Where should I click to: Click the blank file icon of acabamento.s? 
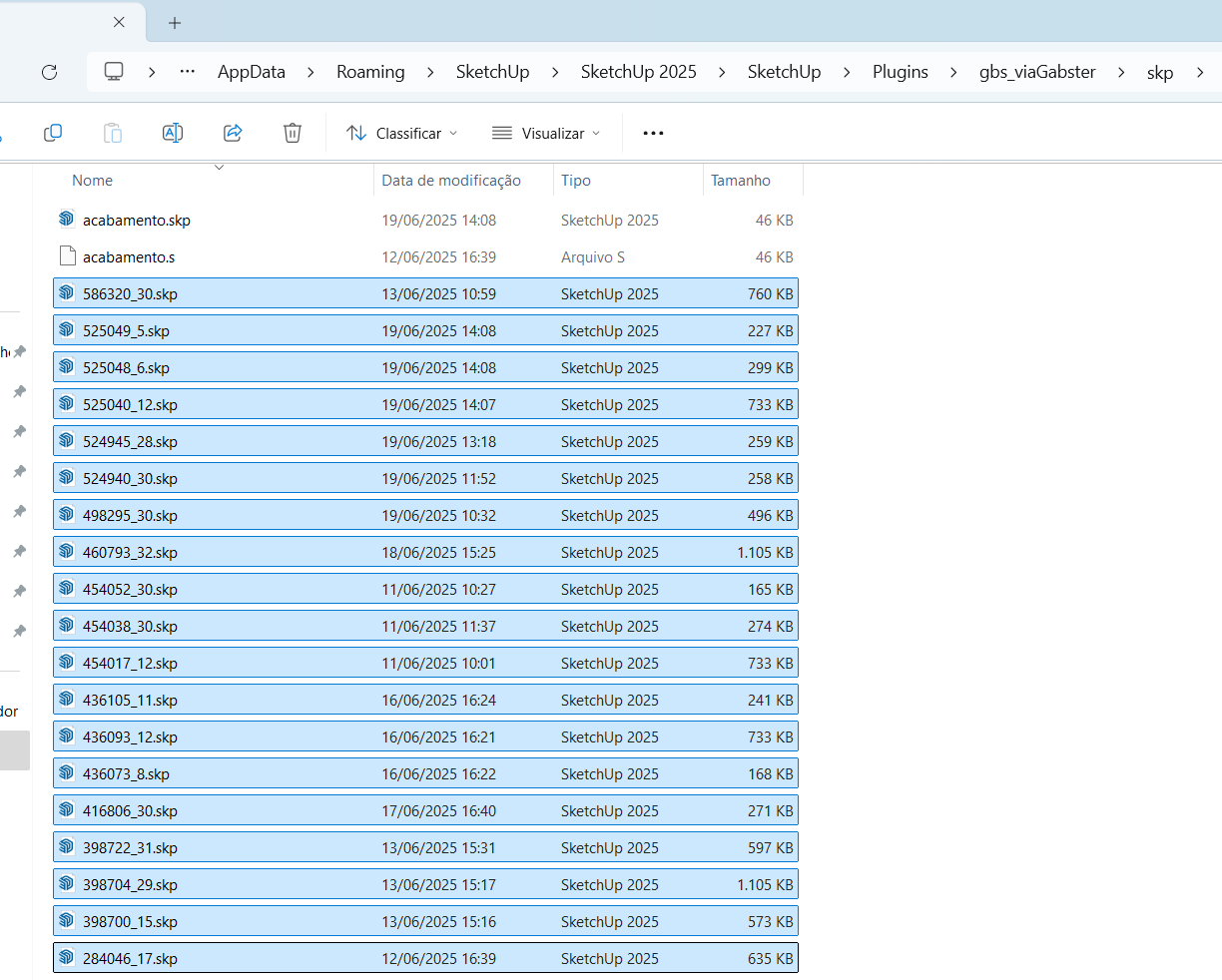pyautogui.click(x=67, y=255)
